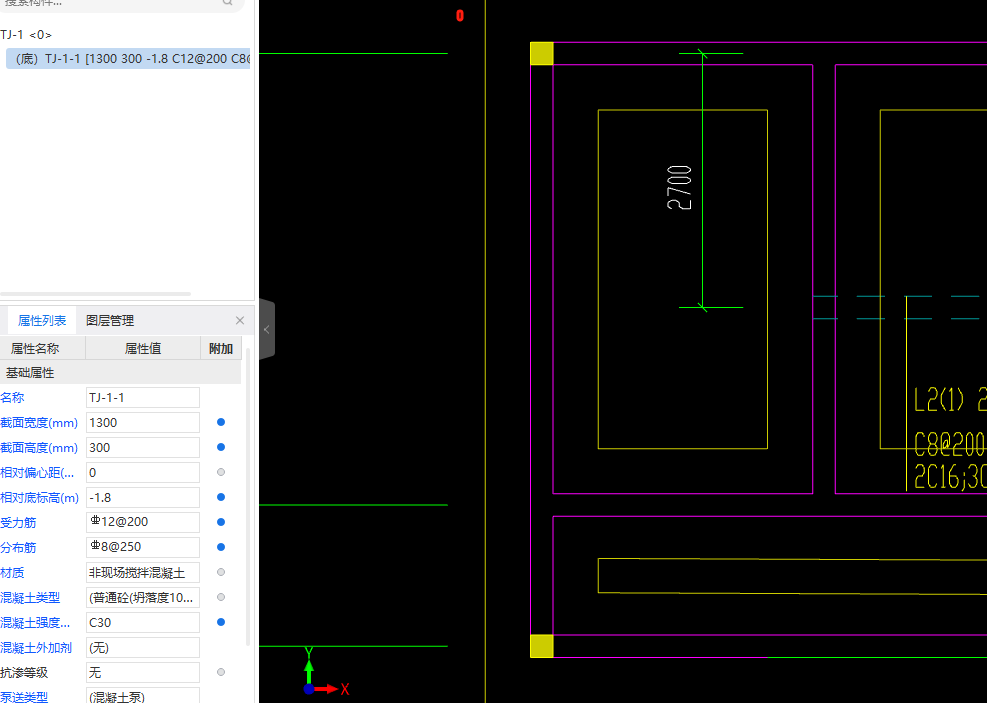The height and width of the screenshot is (703, 987).
Task: Select the TJ-1 <0> component group
Action: point(26,35)
